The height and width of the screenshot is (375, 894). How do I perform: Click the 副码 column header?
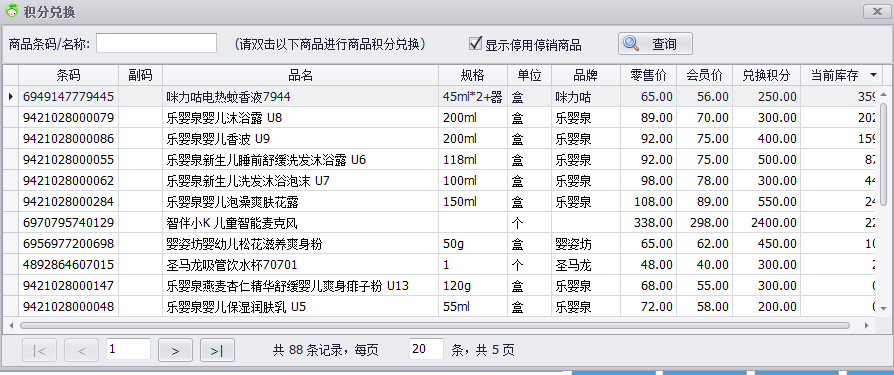(x=140, y=75)
